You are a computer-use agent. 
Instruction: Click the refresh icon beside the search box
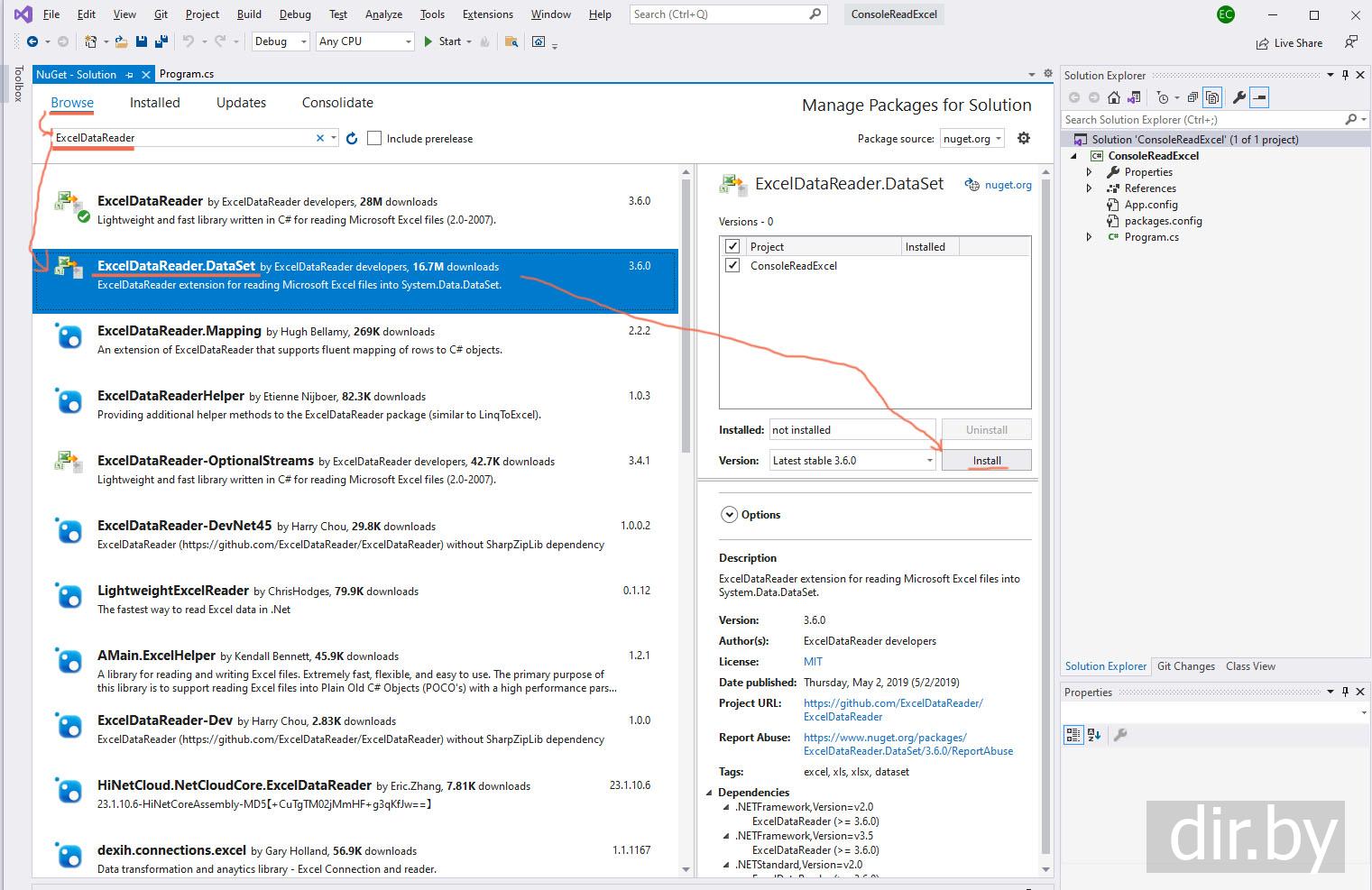coord(352,138)
